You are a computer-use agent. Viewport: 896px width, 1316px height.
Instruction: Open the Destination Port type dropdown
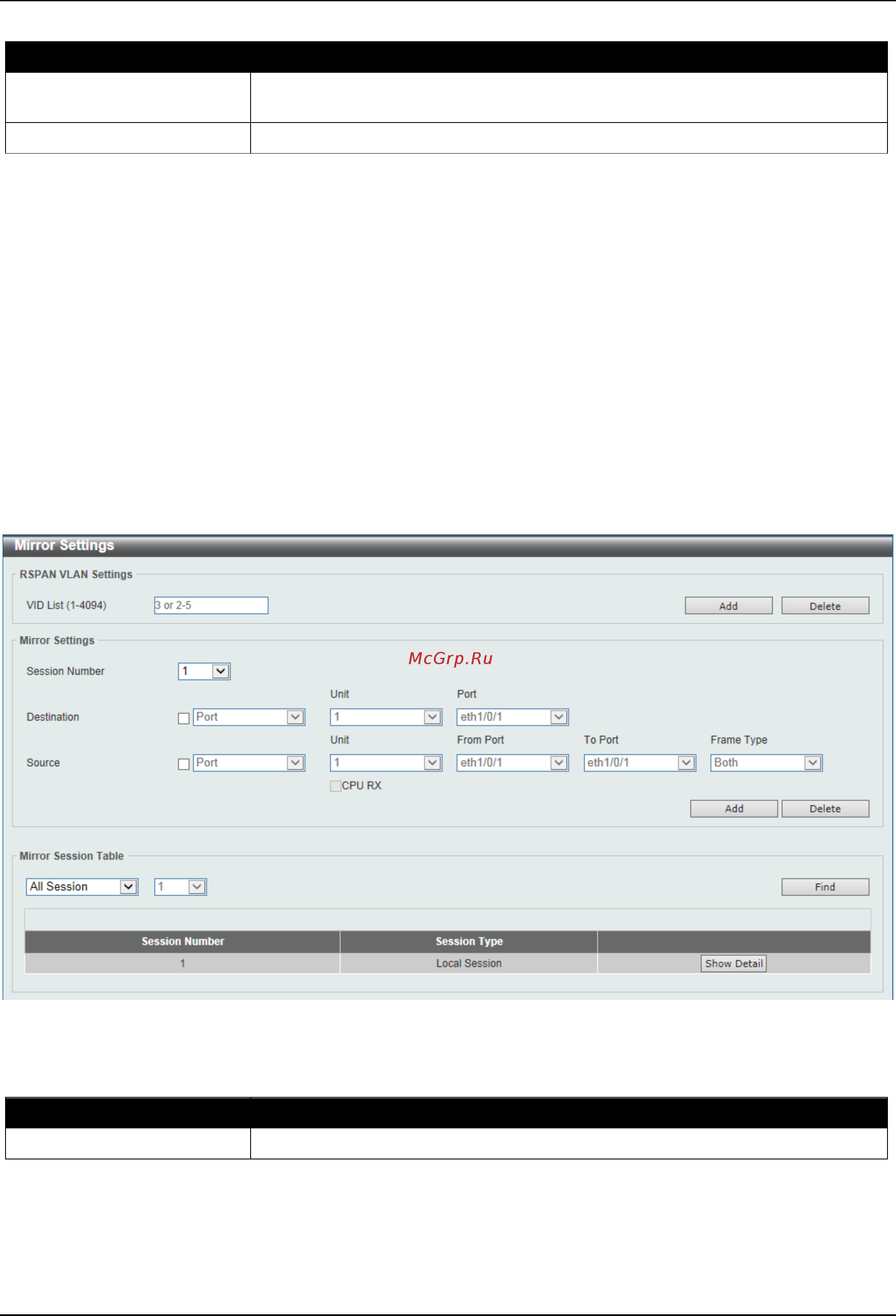[248, 717]
